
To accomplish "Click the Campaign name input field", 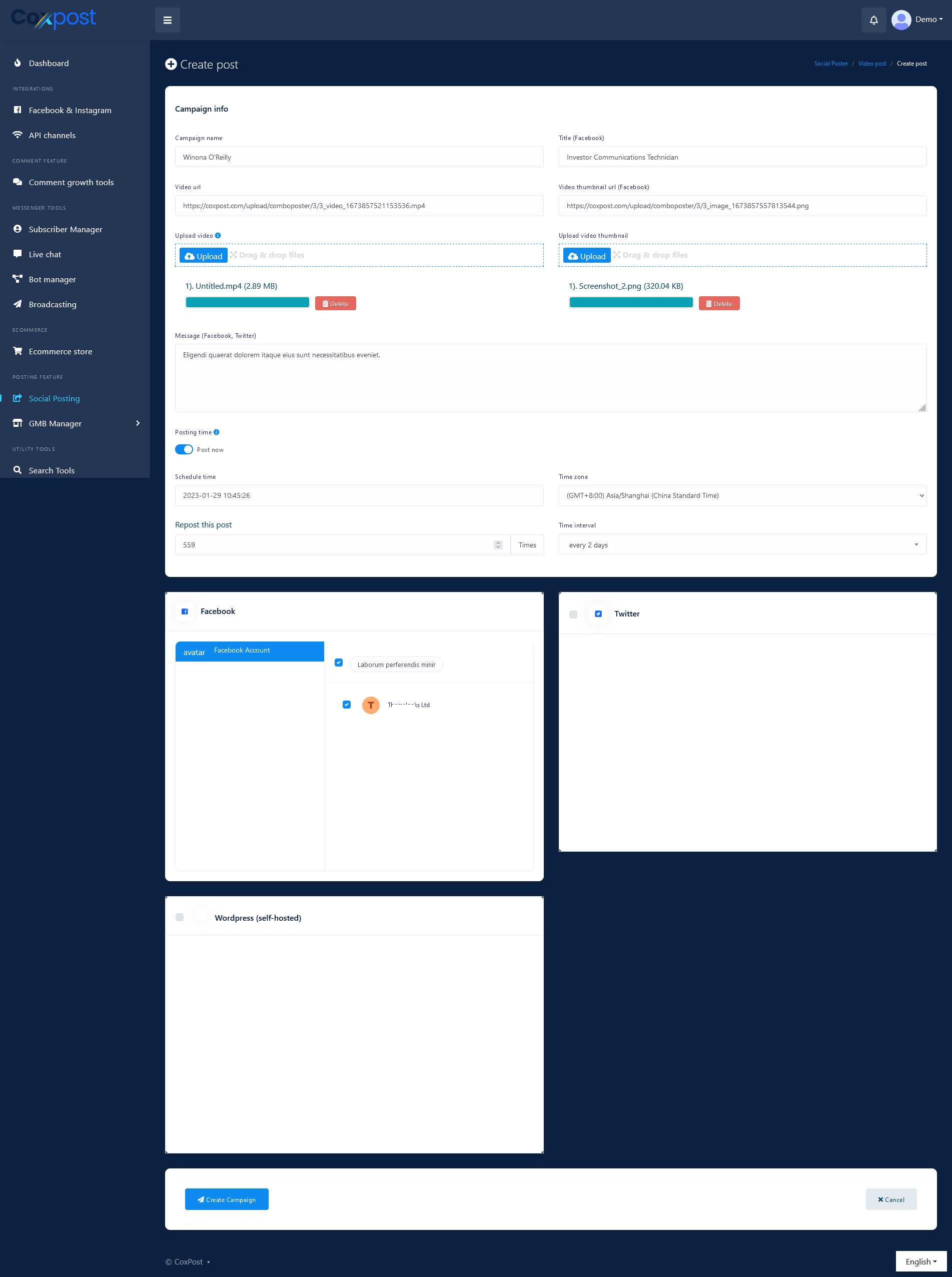I will pos(359,157).
